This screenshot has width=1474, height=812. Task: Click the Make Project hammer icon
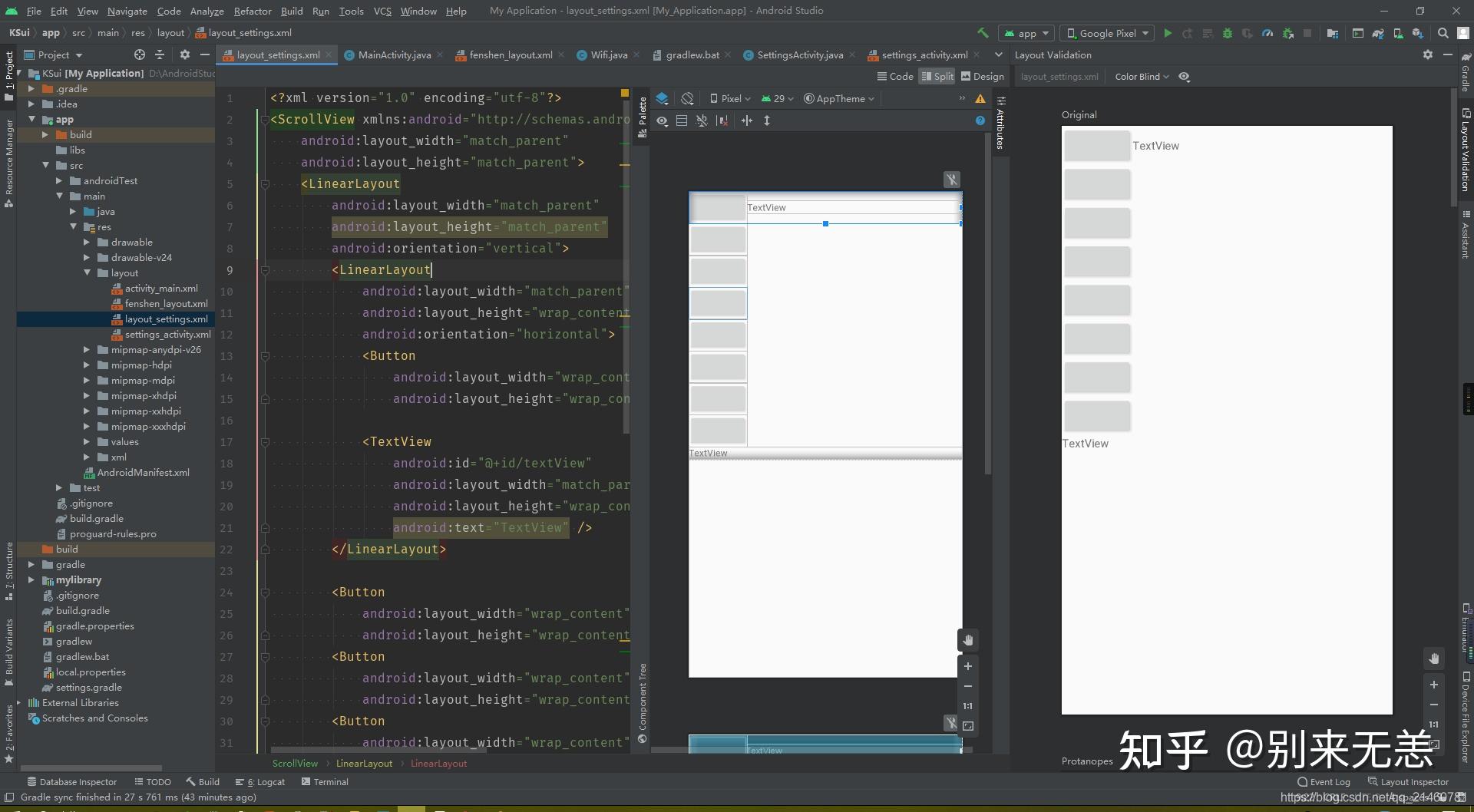[983, 33]
